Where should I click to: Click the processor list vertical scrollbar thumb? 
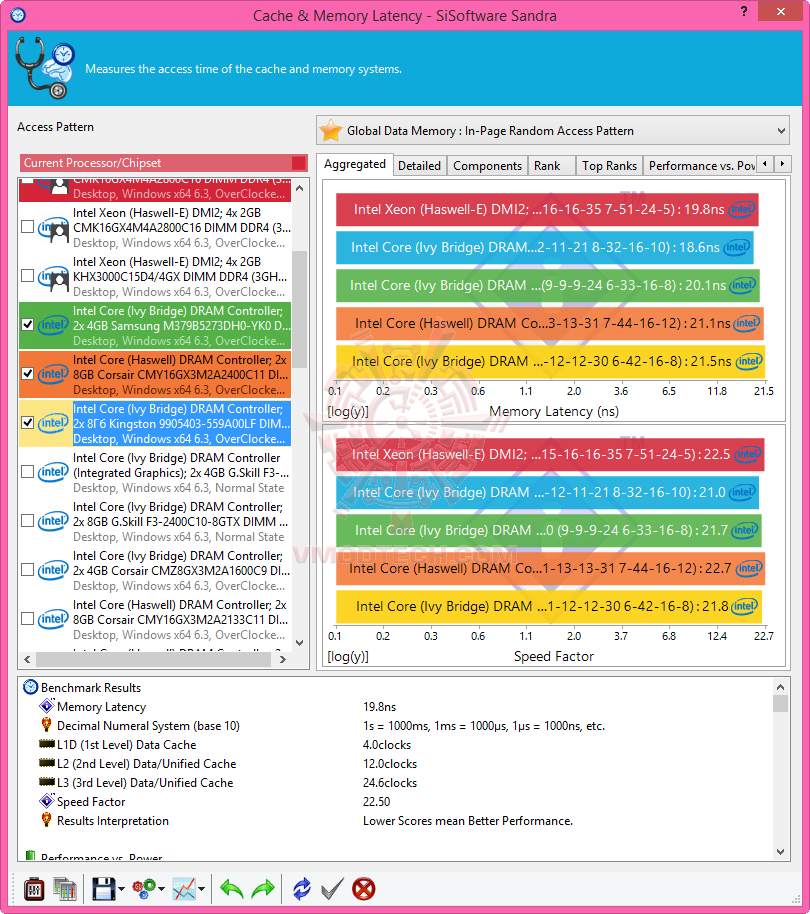click(x=300, y=309)
